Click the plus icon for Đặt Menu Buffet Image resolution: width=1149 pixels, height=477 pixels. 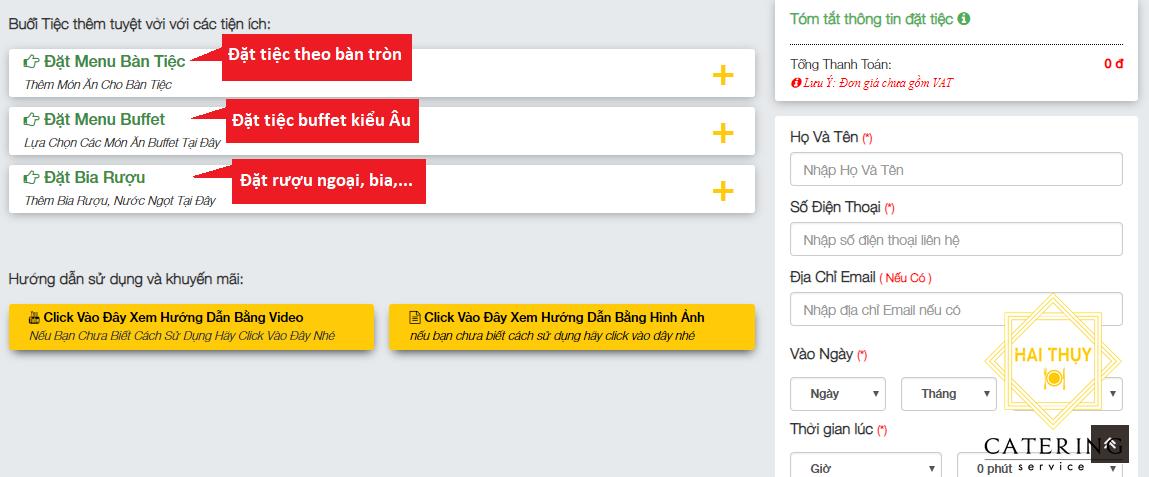(723, 133)
